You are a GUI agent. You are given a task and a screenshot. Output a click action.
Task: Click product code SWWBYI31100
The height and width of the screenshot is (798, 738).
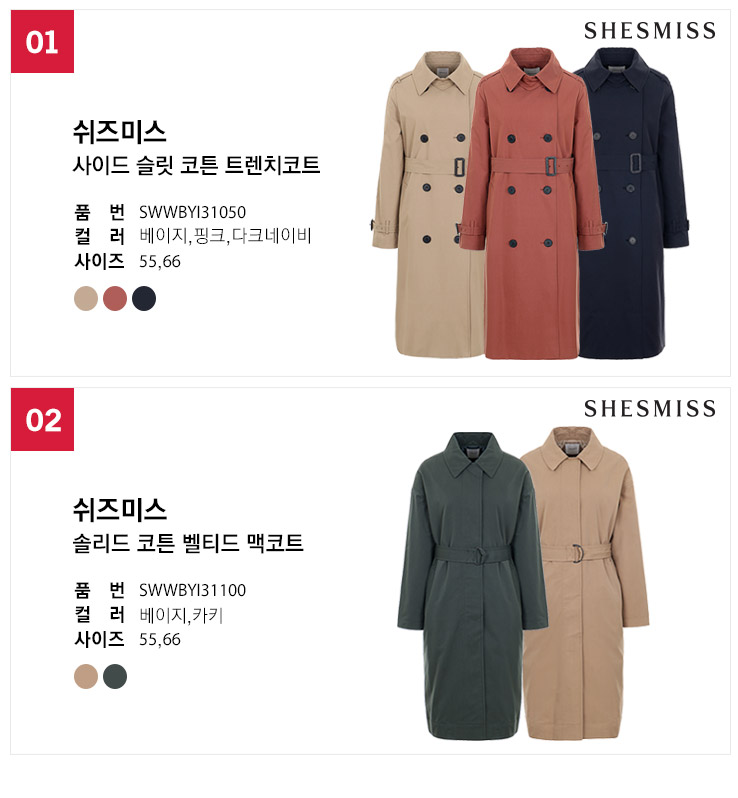click(x=192, y=590)
